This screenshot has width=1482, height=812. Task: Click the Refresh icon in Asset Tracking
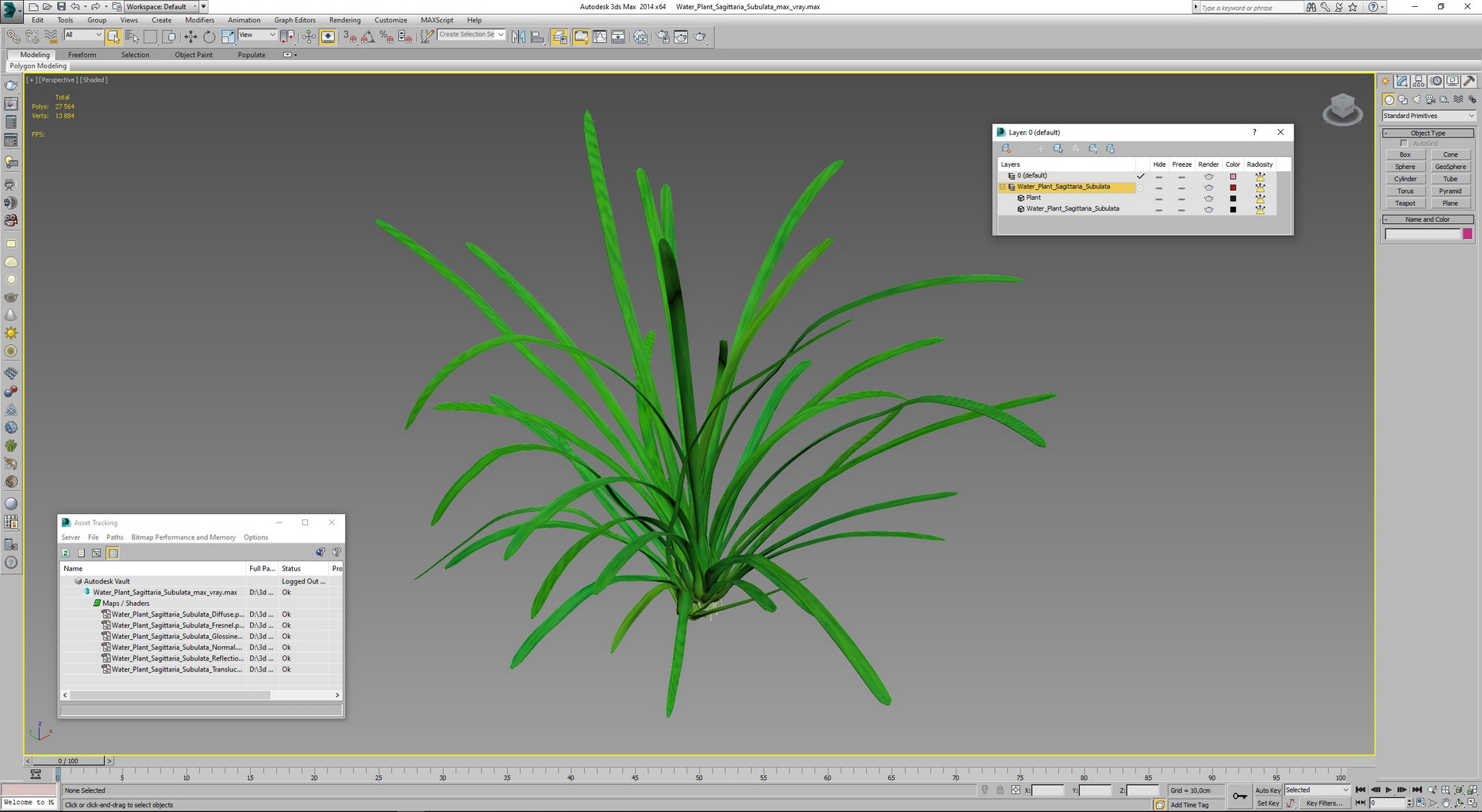(x=66, y=553)
